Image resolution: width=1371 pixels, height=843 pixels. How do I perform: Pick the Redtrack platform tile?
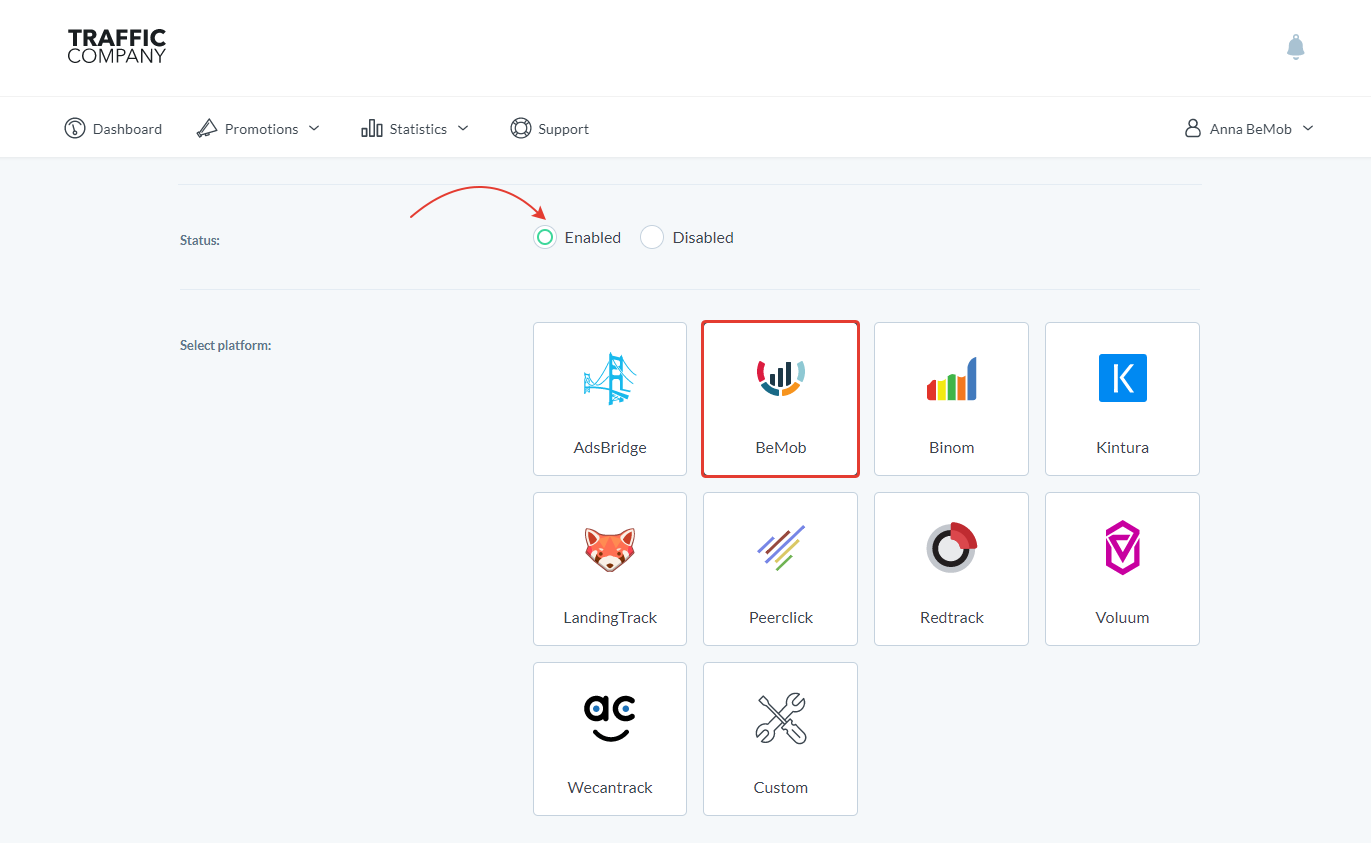click(x=951, y=569)
